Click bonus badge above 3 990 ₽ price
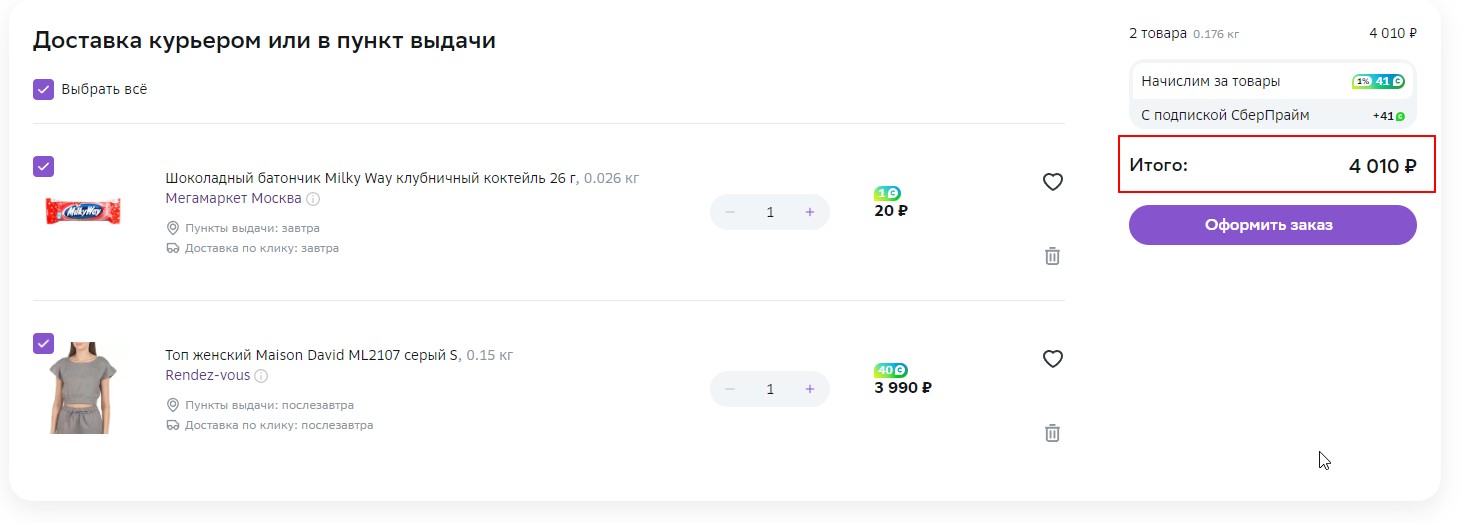This screenshot has height=523, width=1467. [890, 370]
